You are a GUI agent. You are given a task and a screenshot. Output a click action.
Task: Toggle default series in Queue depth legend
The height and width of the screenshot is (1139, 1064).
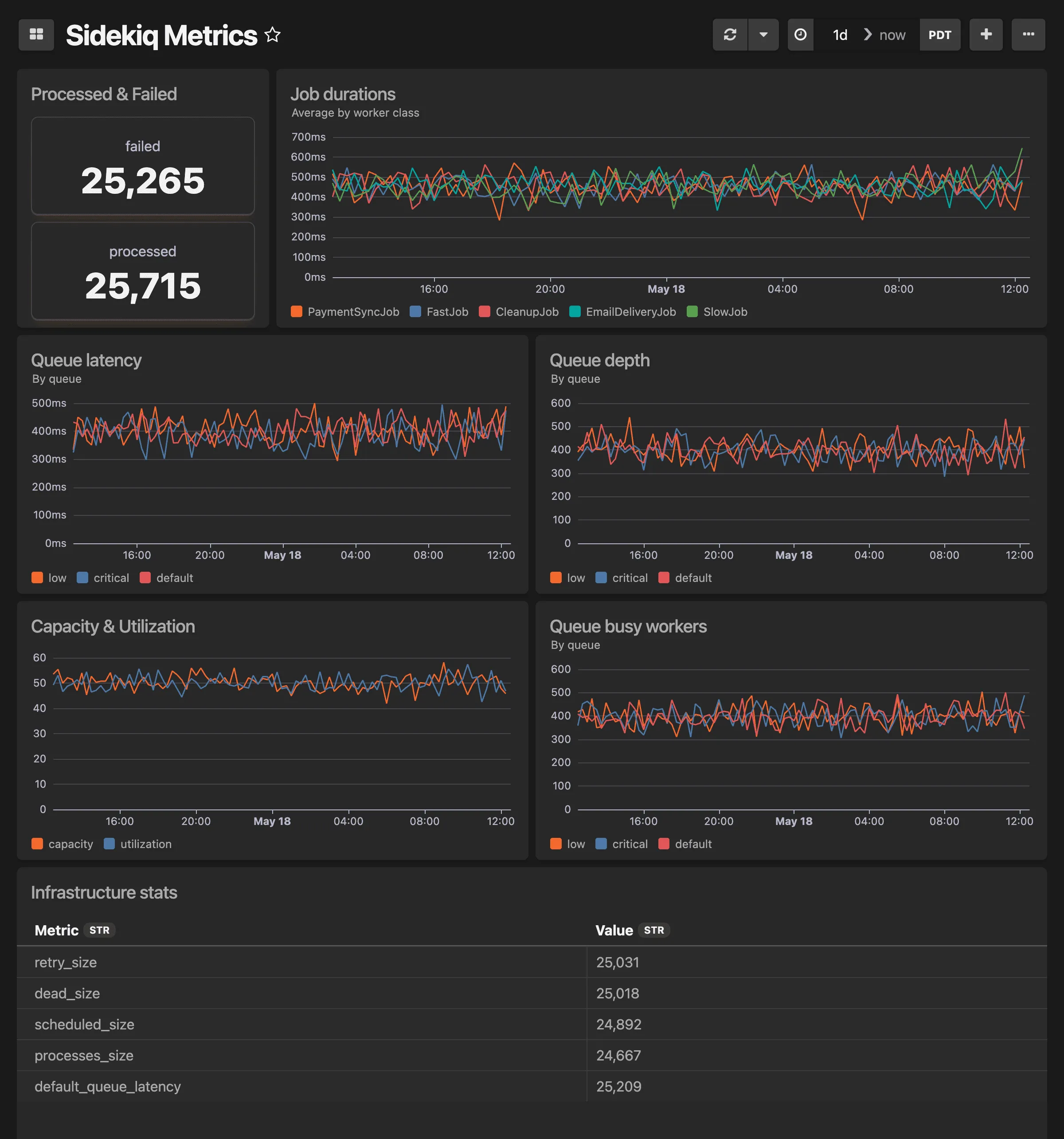[x=685, y=577]
